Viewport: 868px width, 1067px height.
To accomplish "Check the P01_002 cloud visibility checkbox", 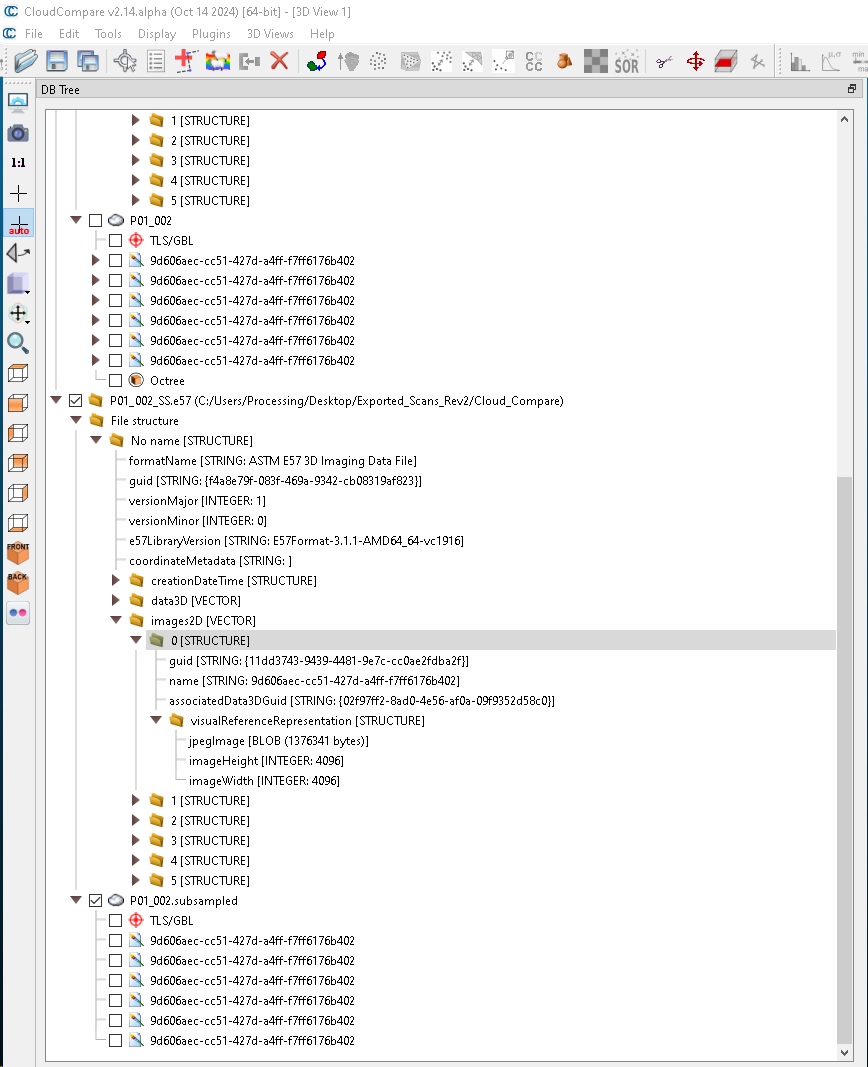I will (x=96, y=220).
